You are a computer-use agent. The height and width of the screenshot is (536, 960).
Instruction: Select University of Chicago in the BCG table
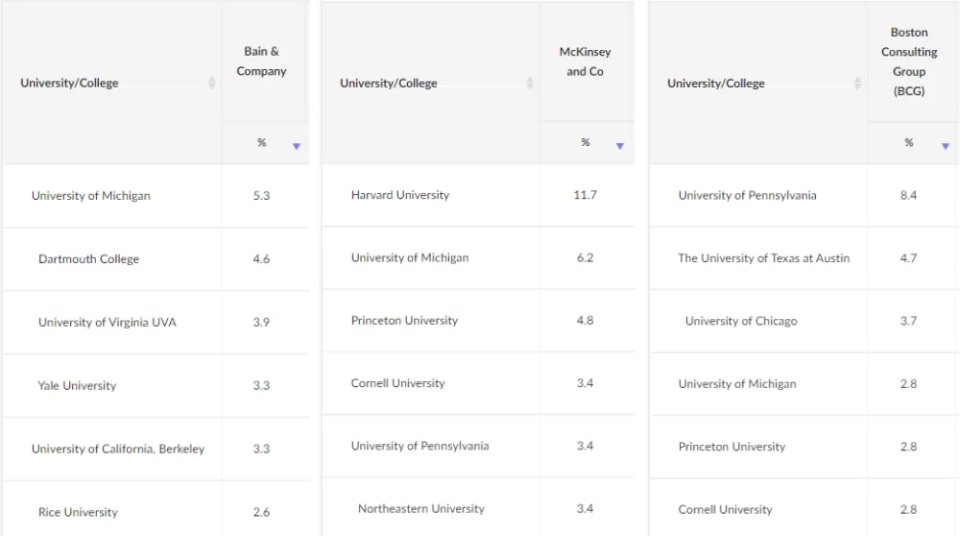pos(741,321)
